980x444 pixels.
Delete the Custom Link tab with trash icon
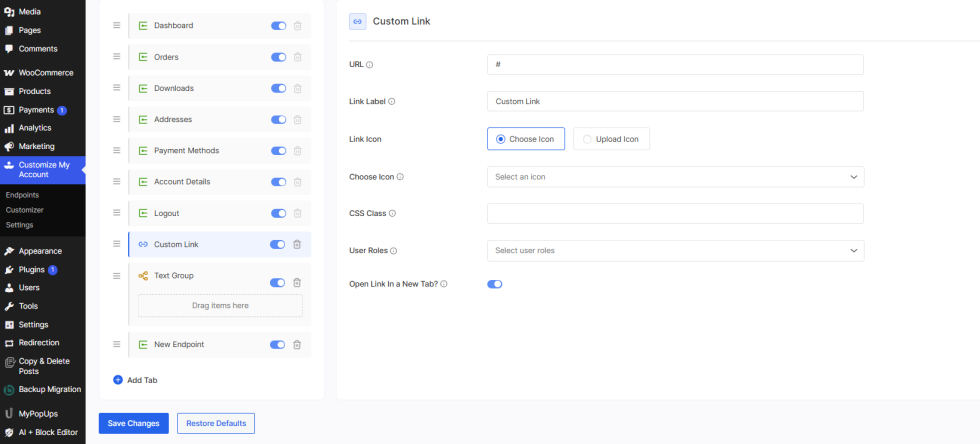(x=297, y=244)
